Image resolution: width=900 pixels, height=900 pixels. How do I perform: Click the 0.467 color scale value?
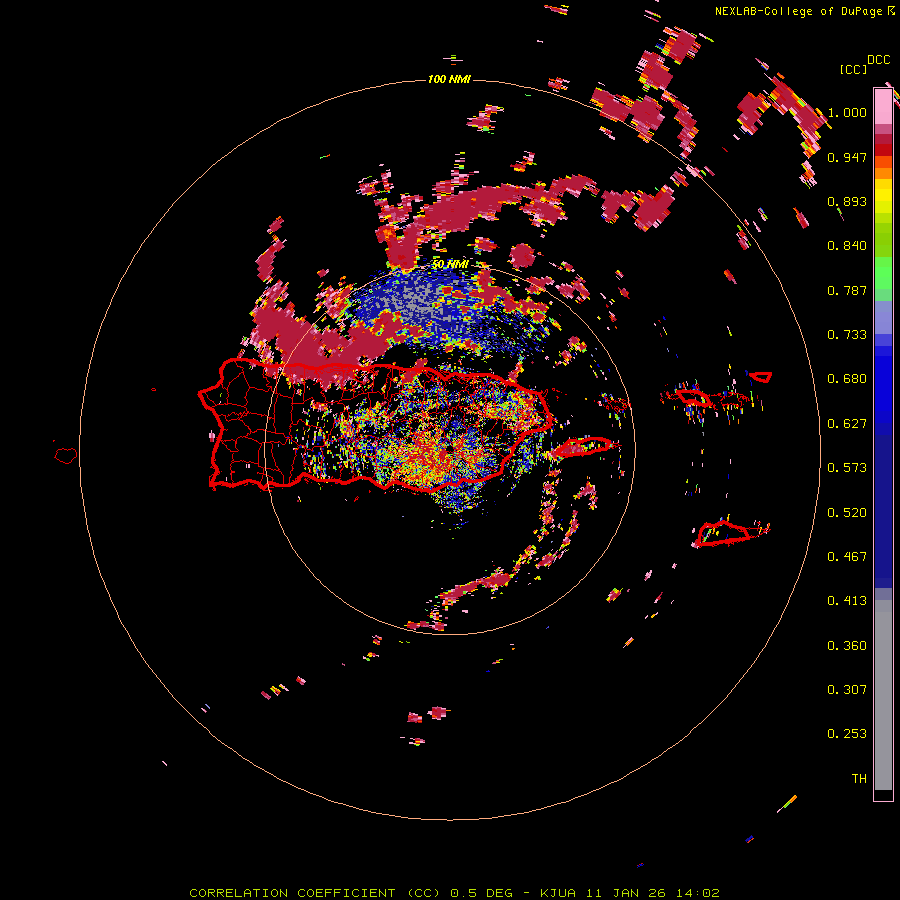tap(847, 557)
